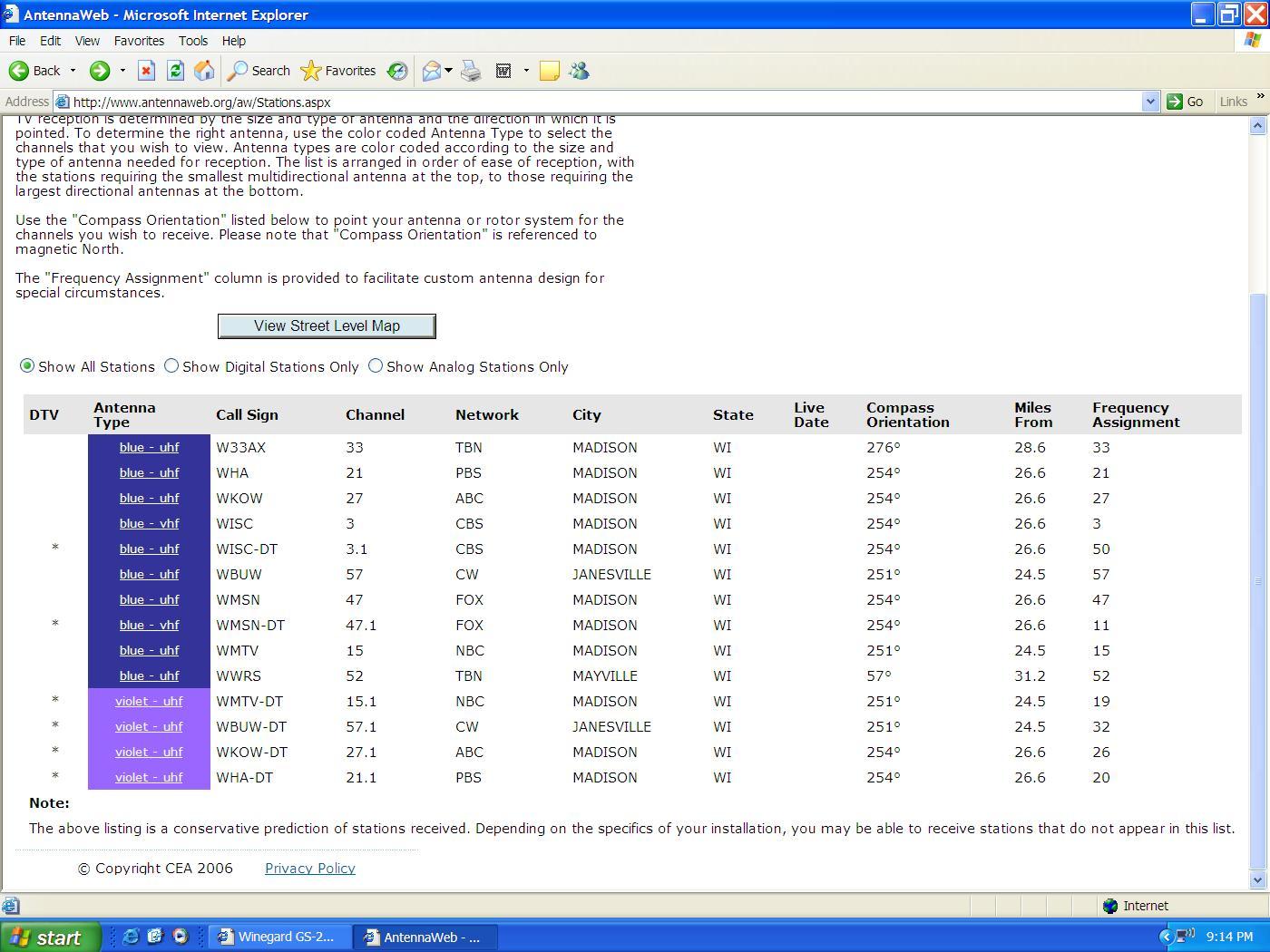Open the Mail button dropdown arrow

click(x=448, y=71)
